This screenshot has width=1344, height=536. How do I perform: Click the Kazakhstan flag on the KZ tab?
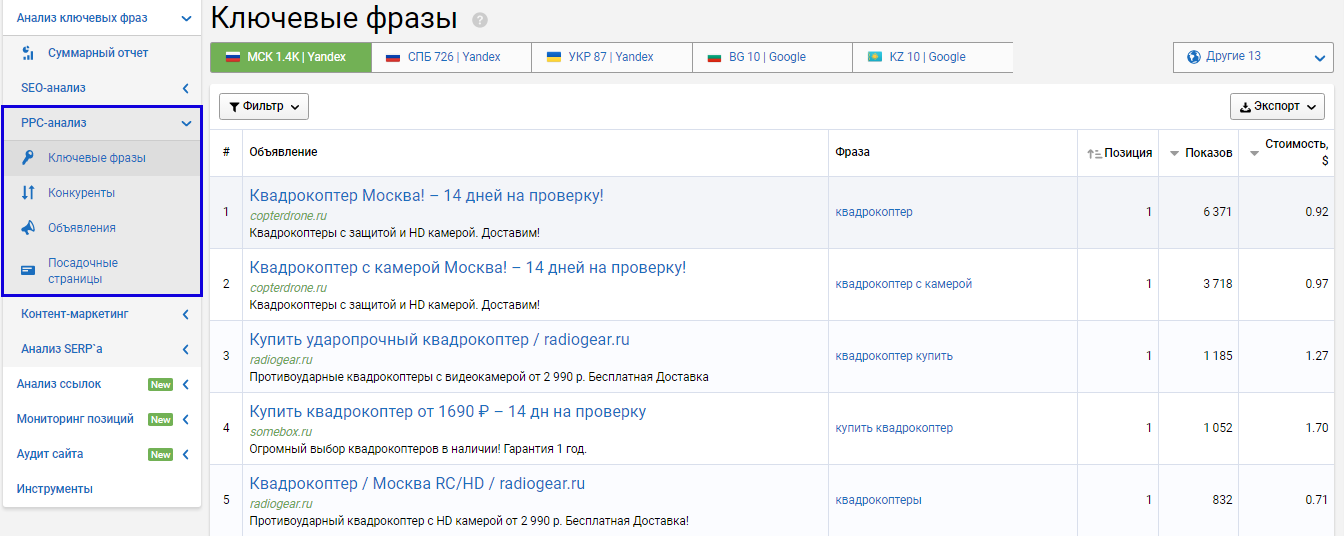(875, 57)
